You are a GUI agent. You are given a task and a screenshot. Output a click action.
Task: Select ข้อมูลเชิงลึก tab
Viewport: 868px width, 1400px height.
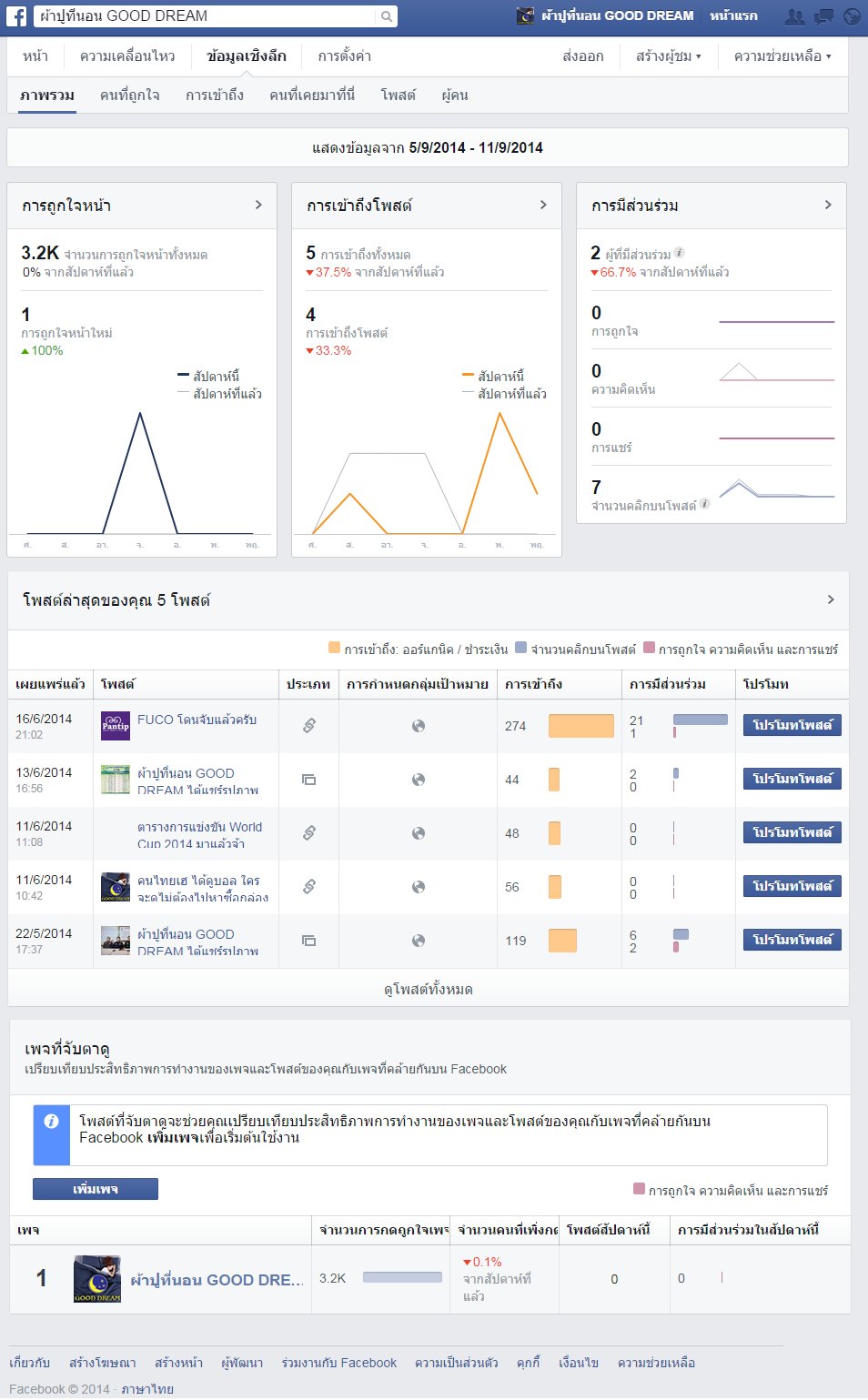pos(247,56)
